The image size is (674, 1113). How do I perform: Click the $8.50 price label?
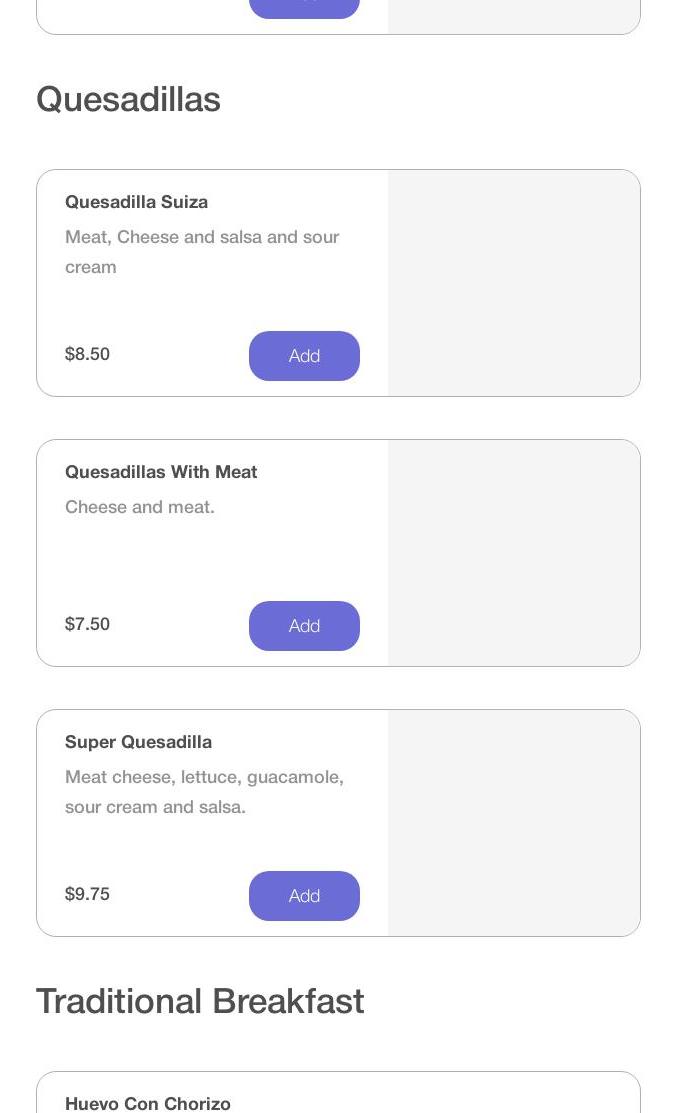(x=87, y=354)
